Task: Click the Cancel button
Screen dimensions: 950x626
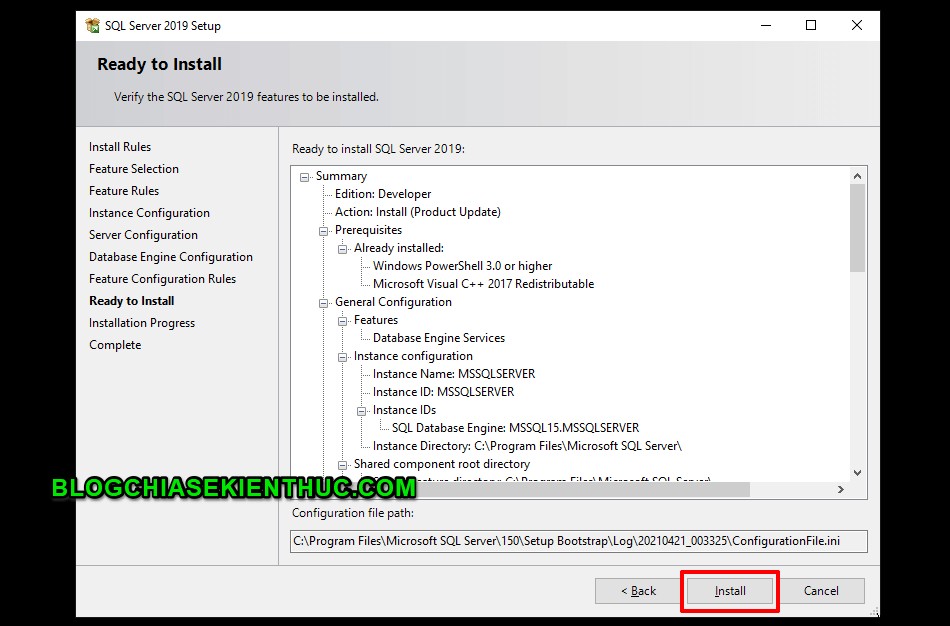Action: (821, 590)
